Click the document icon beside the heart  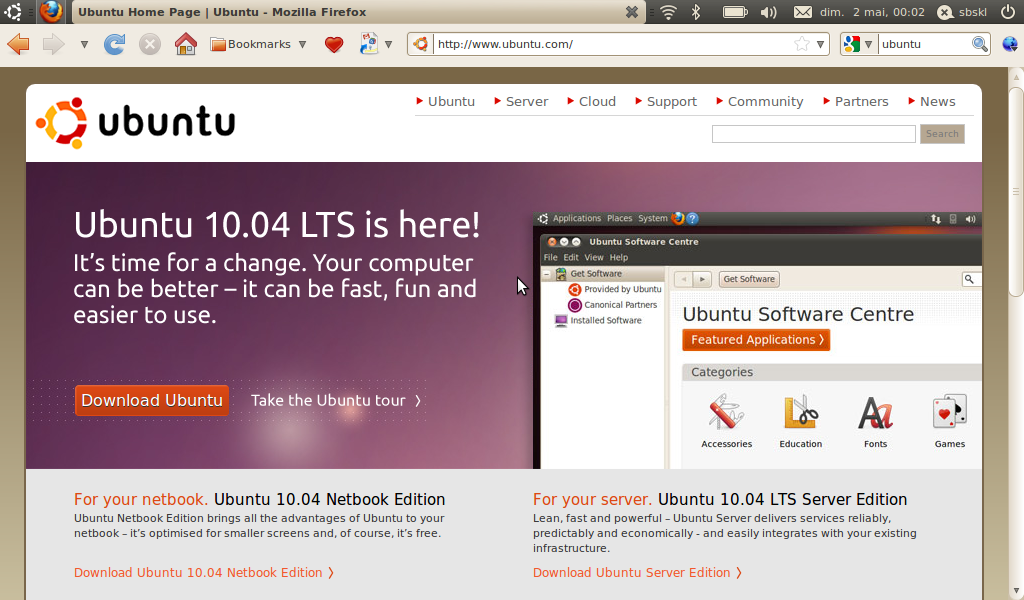pos(369,44)
